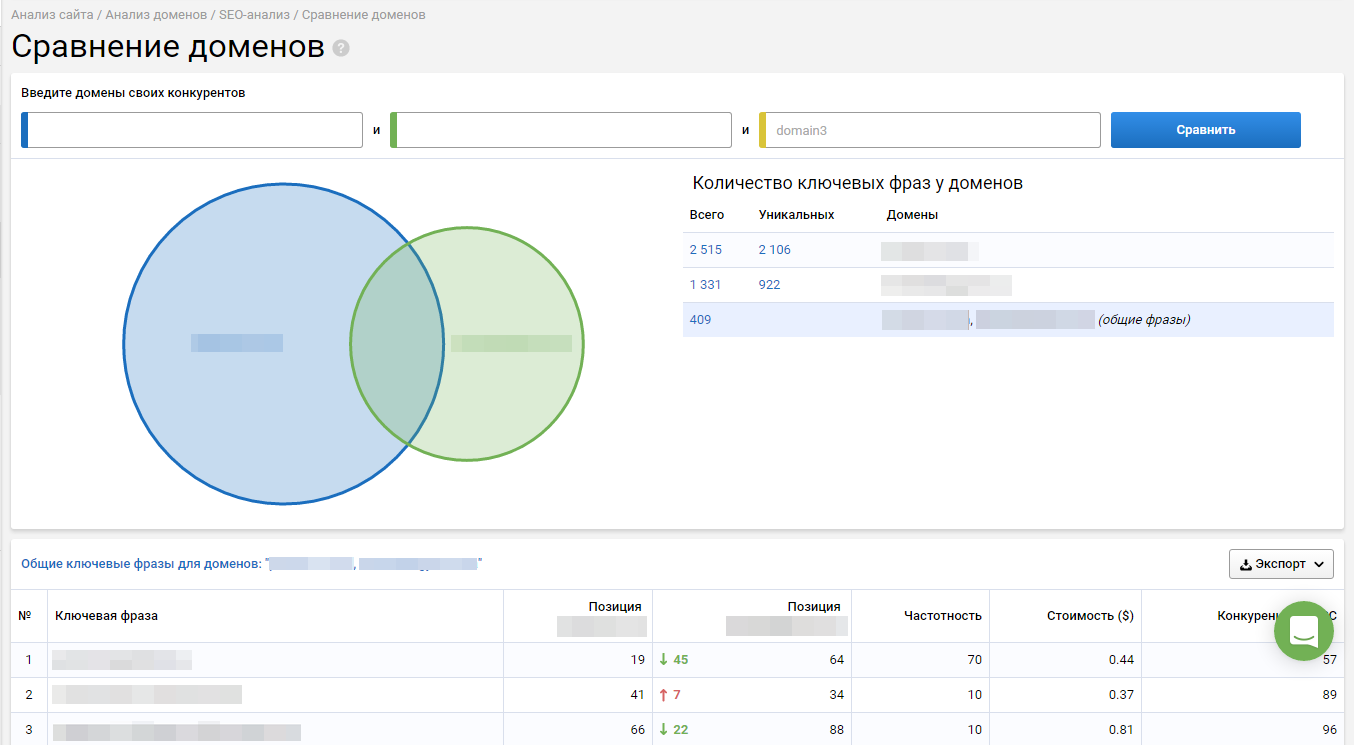Click the green circle in the Venn diagram

(x=520, y=400)
